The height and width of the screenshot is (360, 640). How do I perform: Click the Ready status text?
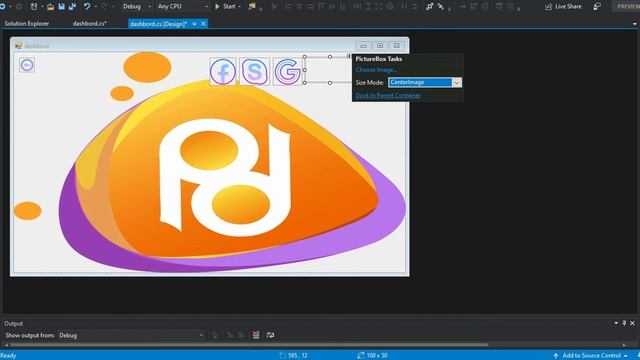[8, 356]
